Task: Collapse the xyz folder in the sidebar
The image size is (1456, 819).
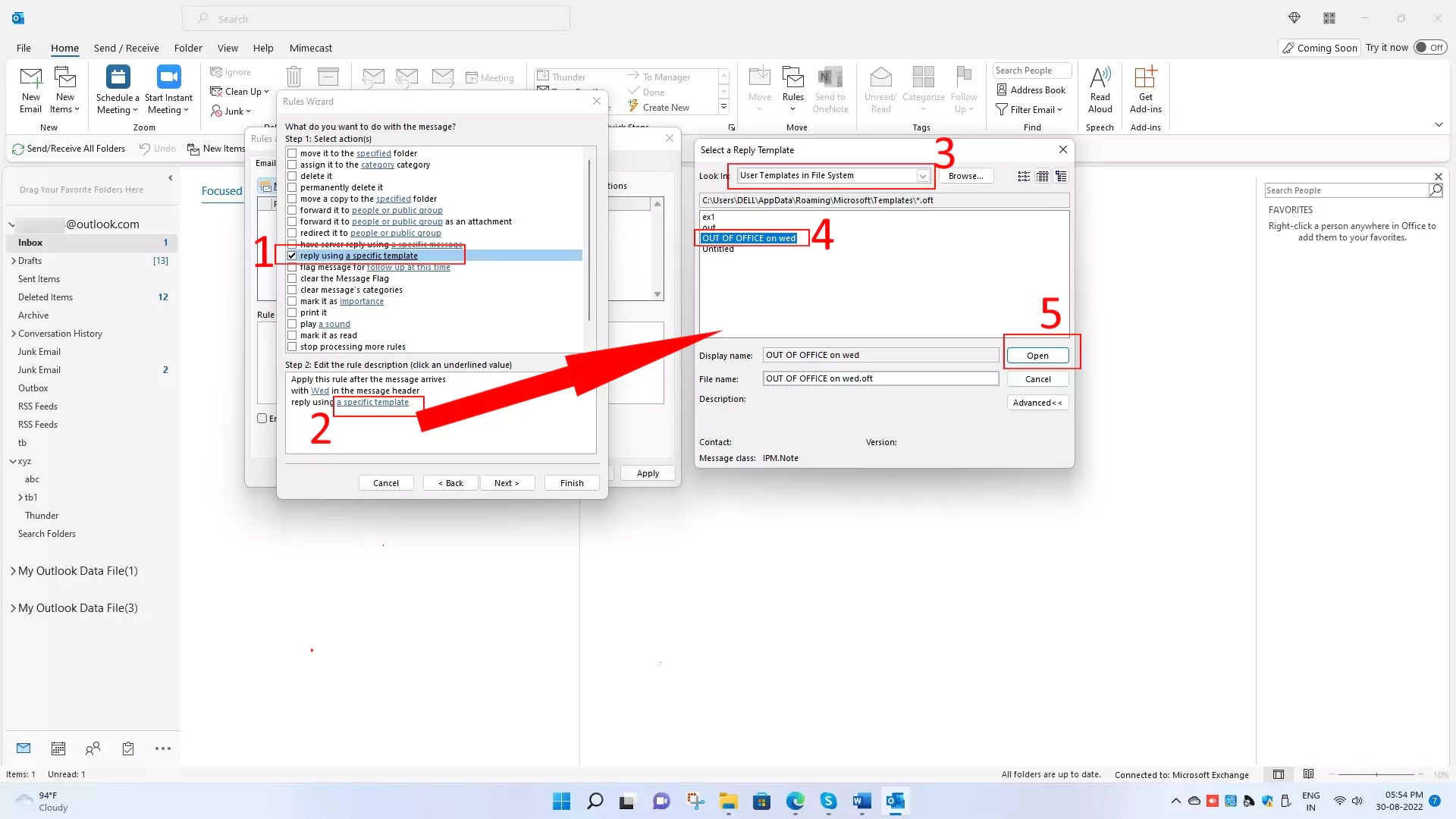Action: coord(13,461)
